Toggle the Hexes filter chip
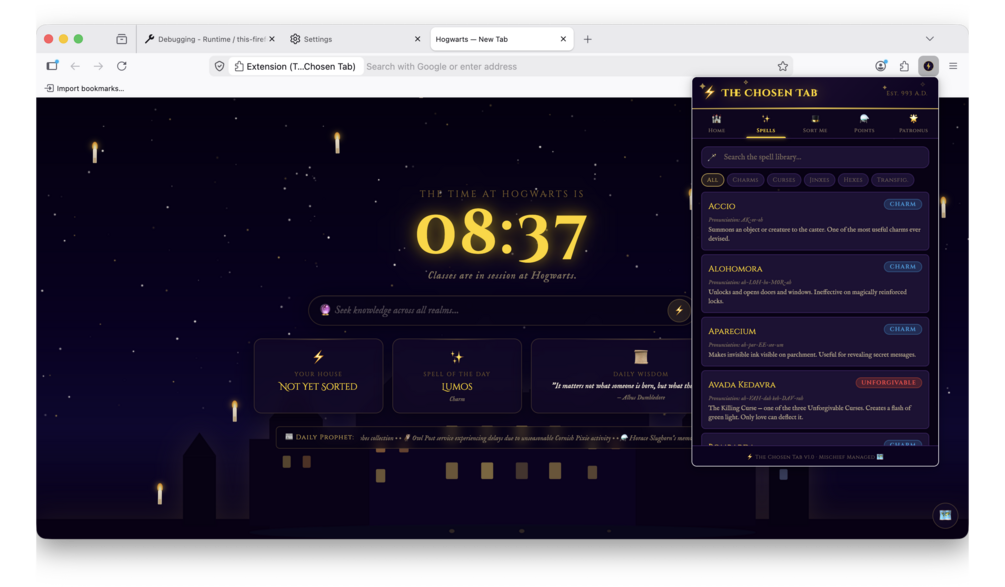This screenshot has height=587, width=1005. [852, 180]
